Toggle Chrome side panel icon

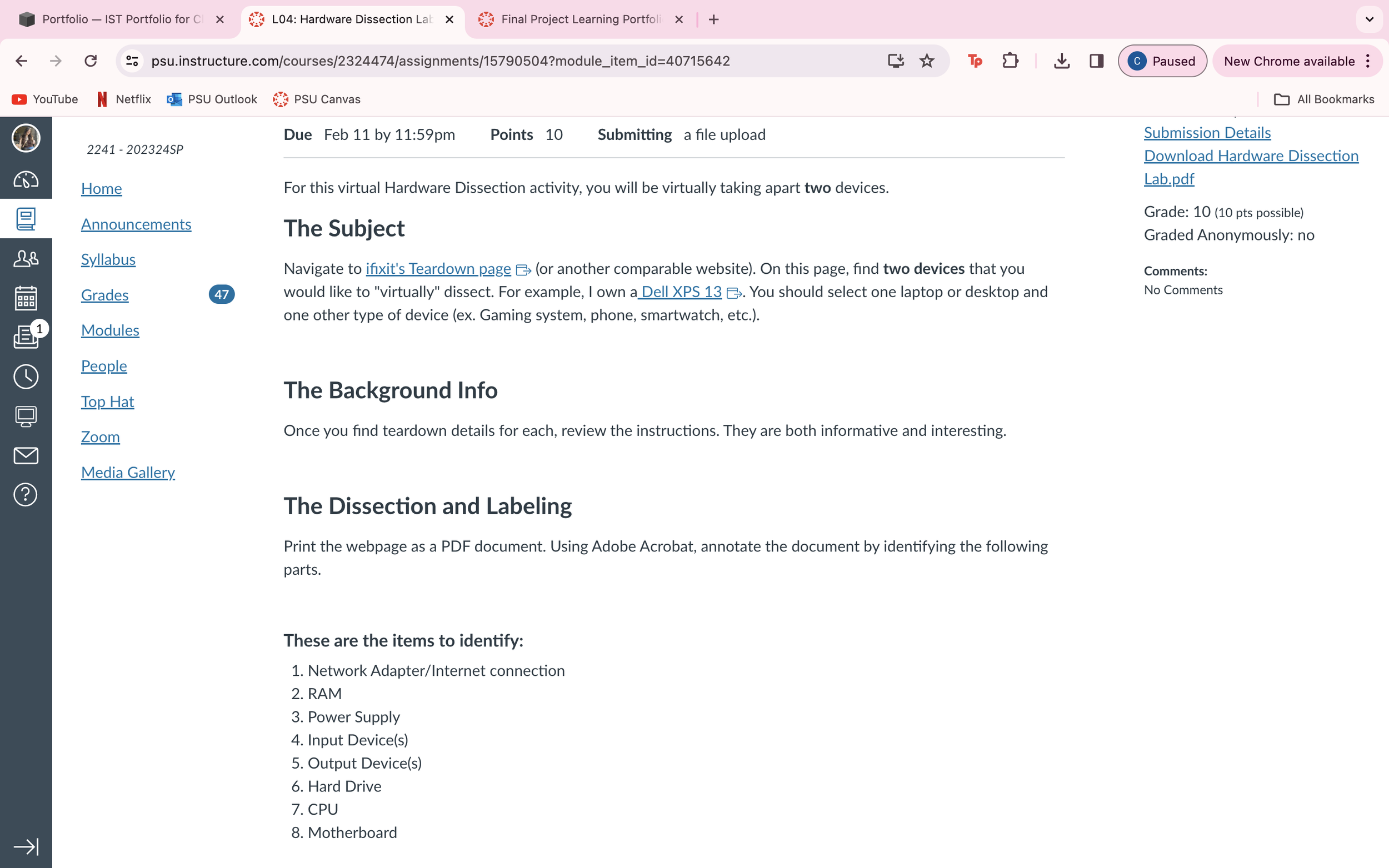pos(1096,61)
